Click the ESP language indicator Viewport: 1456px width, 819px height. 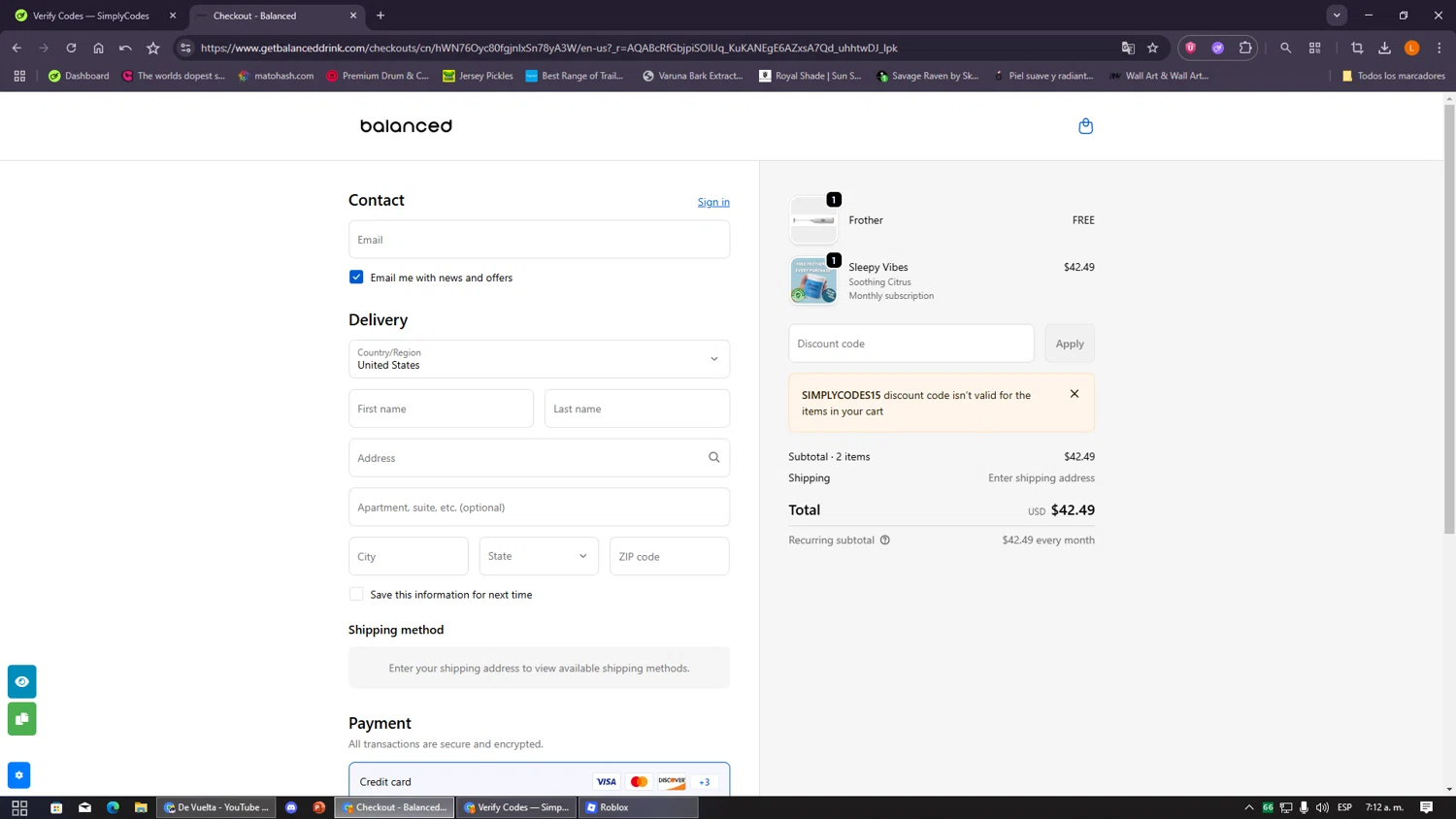coord(1344,807)
